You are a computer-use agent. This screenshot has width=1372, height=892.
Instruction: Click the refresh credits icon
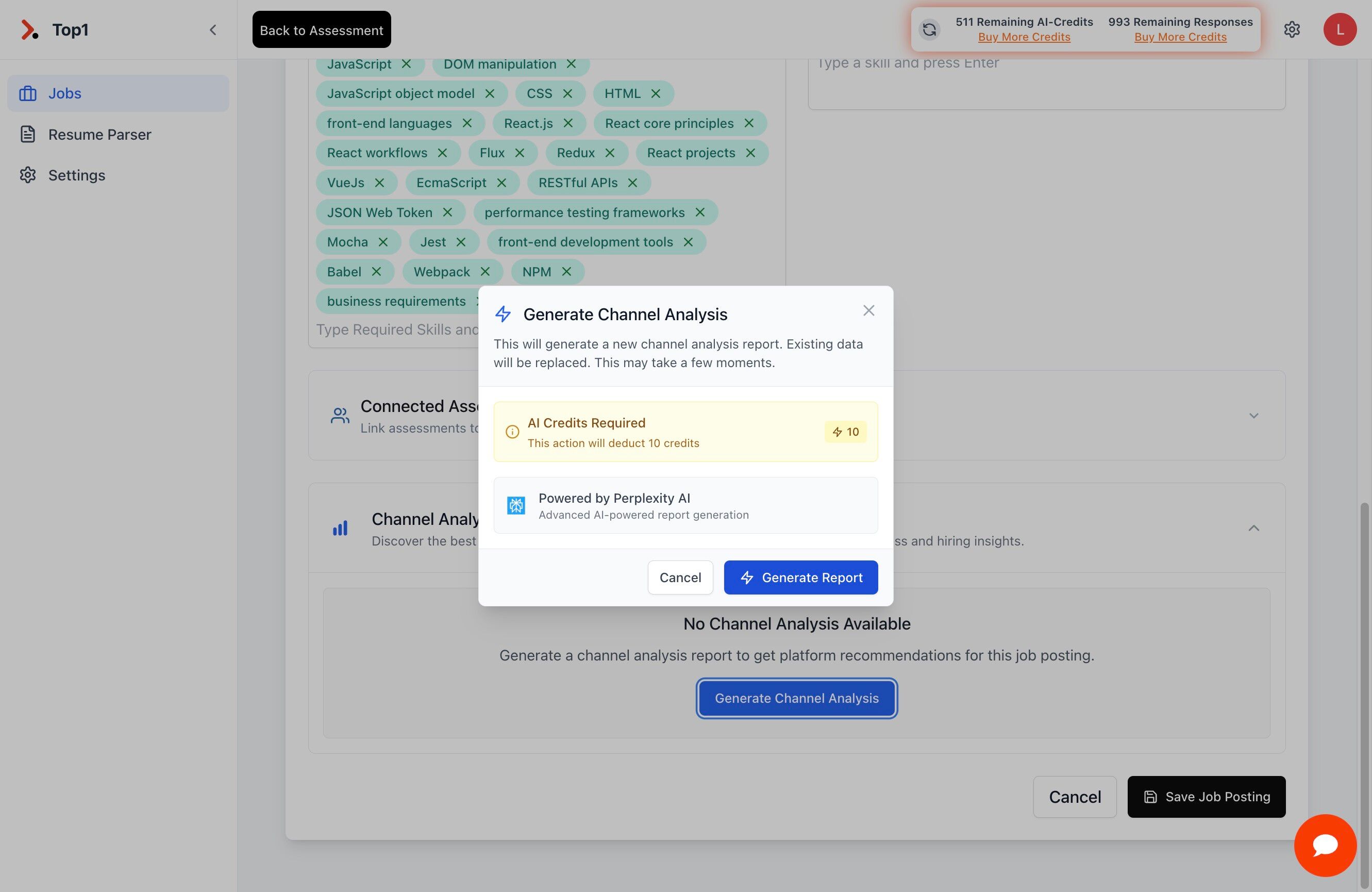[929, 29]
